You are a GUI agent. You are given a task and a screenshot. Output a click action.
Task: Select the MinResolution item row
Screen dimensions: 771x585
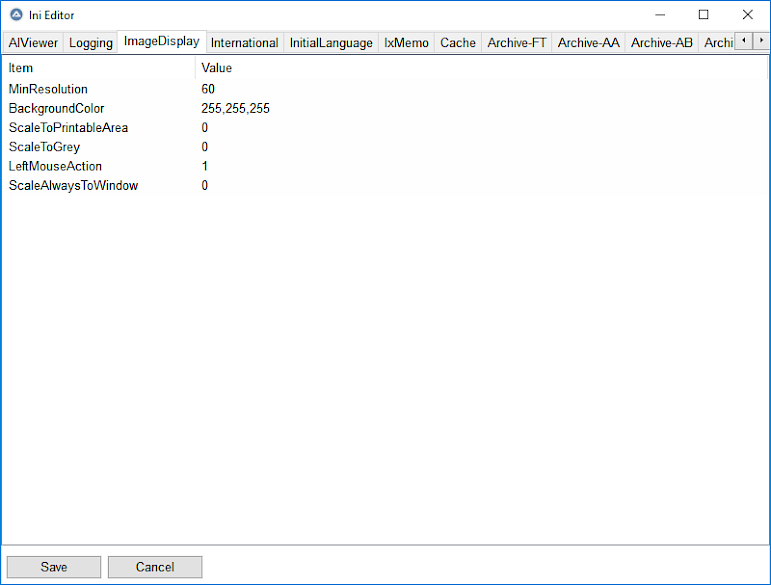click(x=48, y=89)
